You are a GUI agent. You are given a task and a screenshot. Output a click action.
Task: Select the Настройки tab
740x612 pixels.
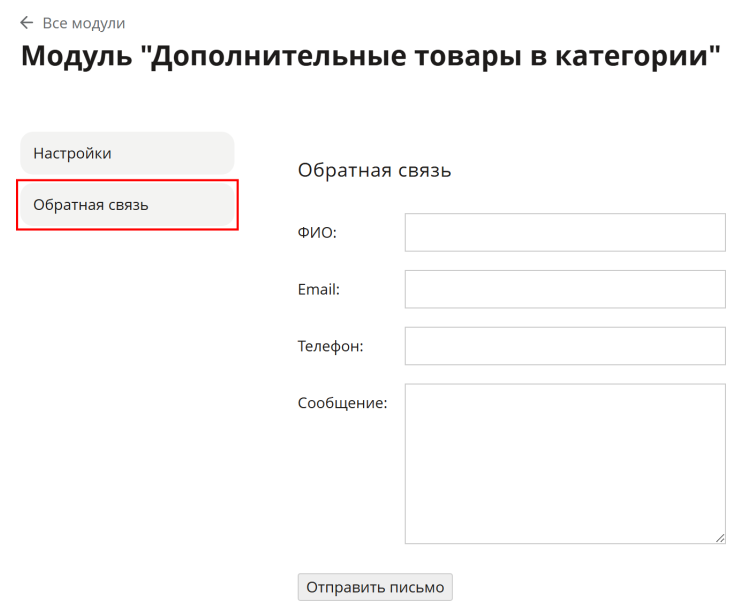click(127, 153)
